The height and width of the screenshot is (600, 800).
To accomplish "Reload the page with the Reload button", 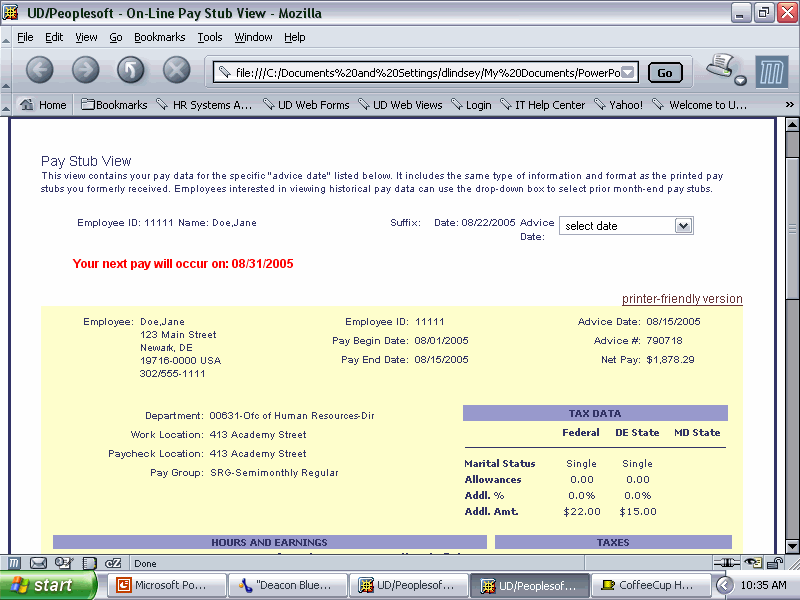I will tap(131, 70).
